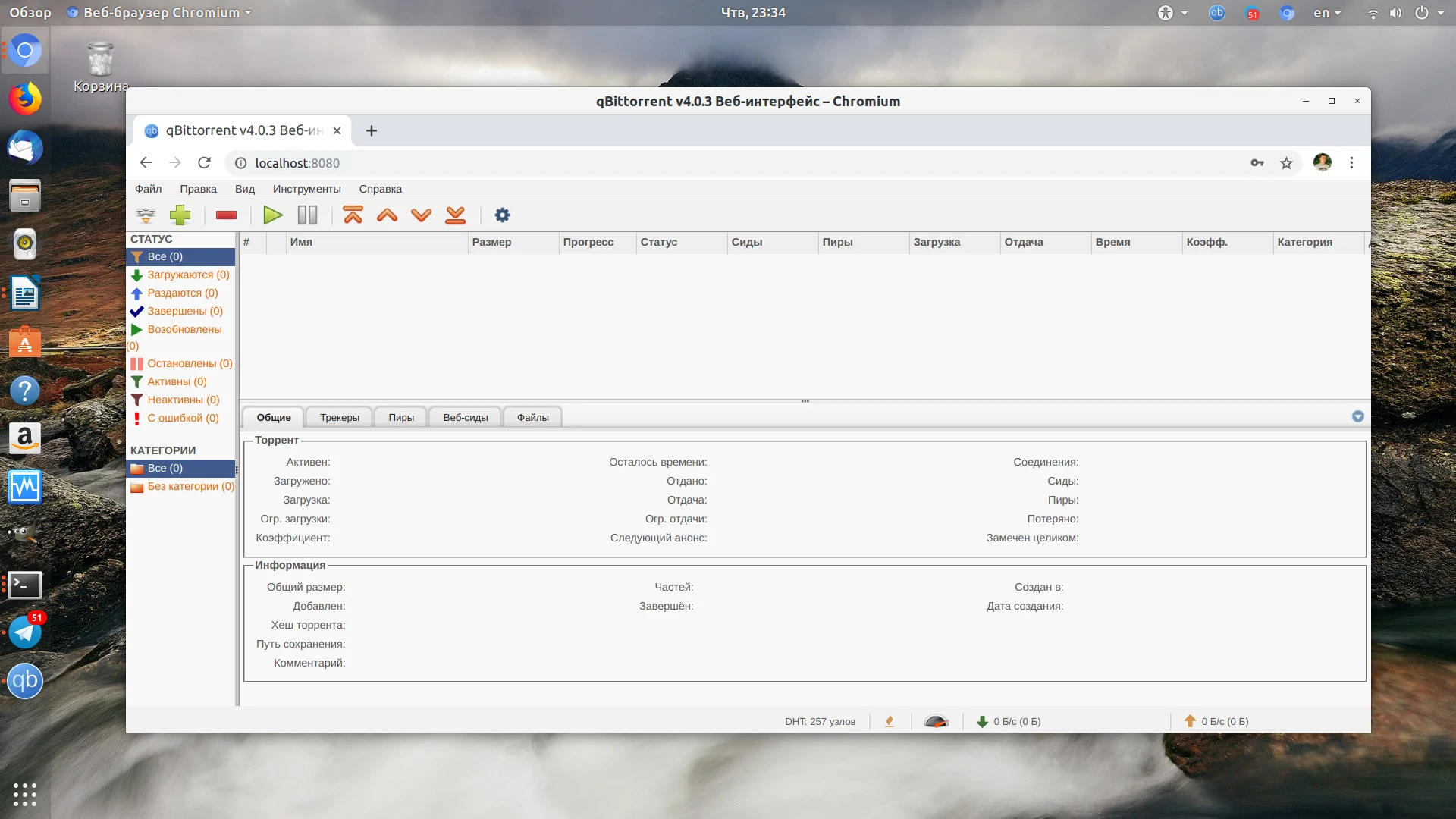1456x819 pixels.
Task: Sort by the Размер column header
Action: (491, 242)
